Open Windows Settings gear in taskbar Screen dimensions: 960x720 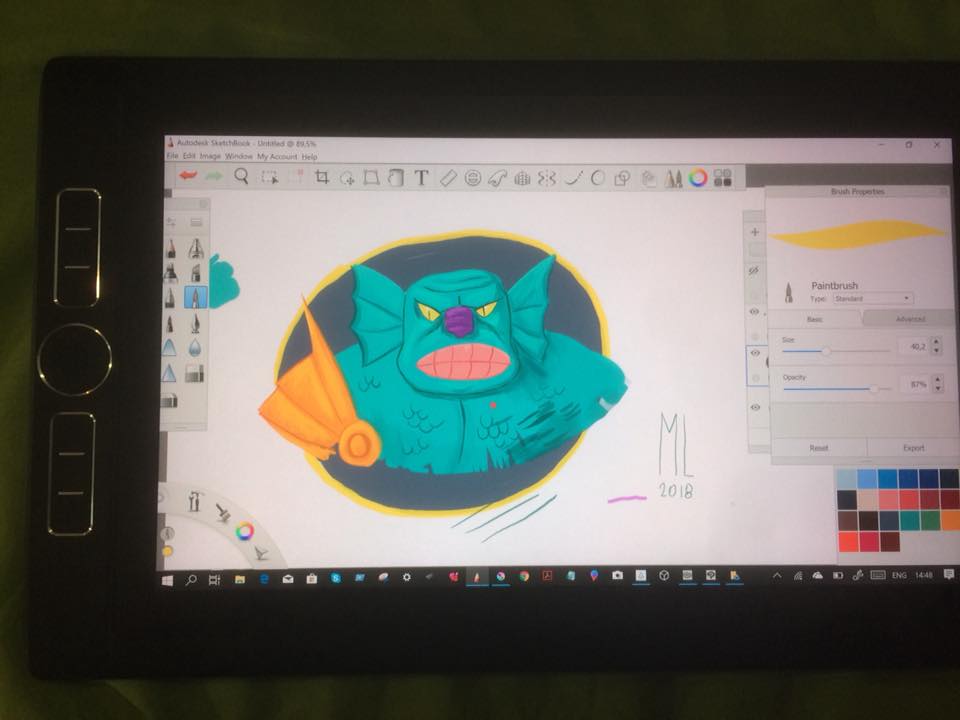407,577
